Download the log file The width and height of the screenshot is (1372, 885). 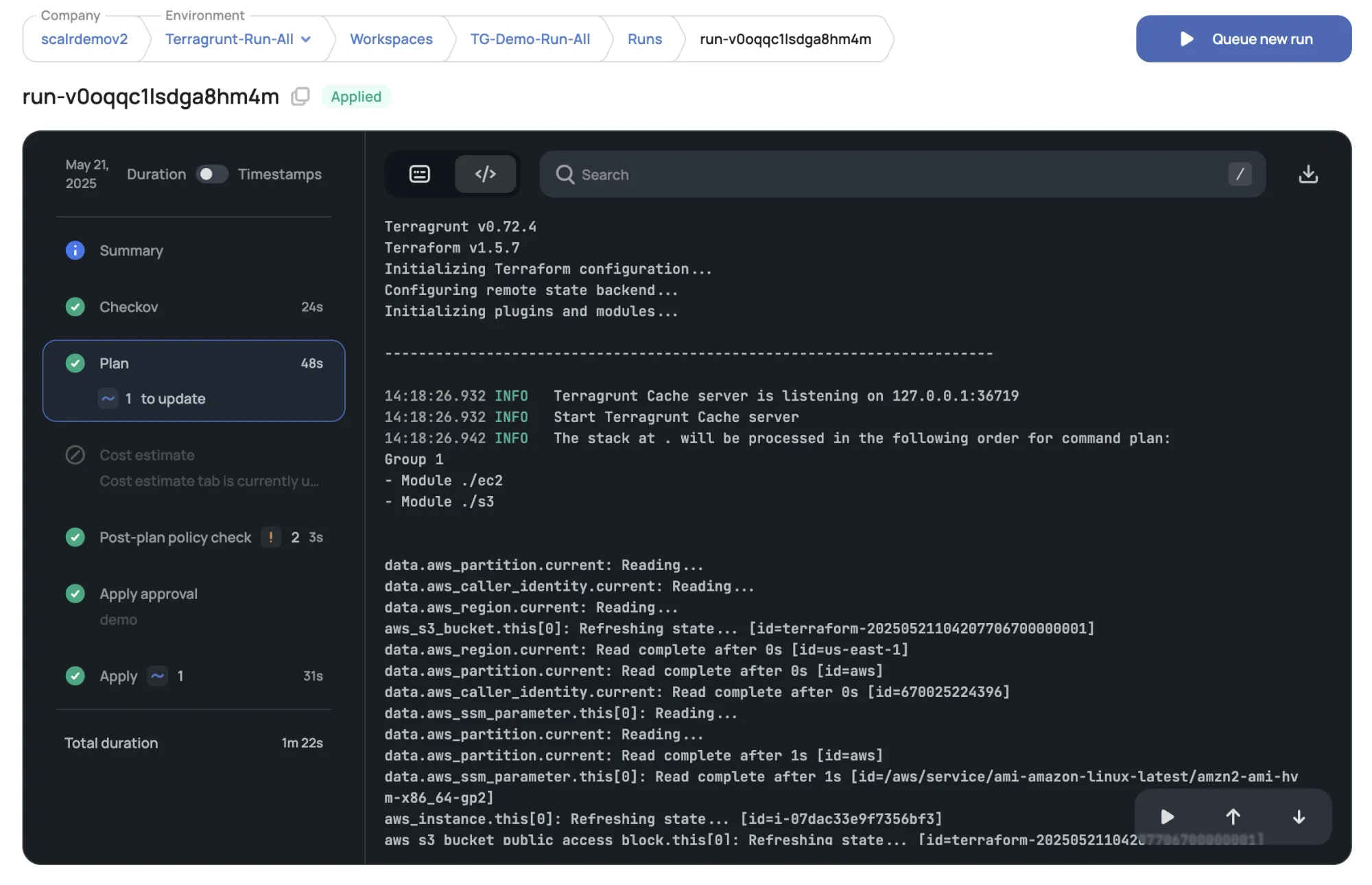coord(1308,174)
